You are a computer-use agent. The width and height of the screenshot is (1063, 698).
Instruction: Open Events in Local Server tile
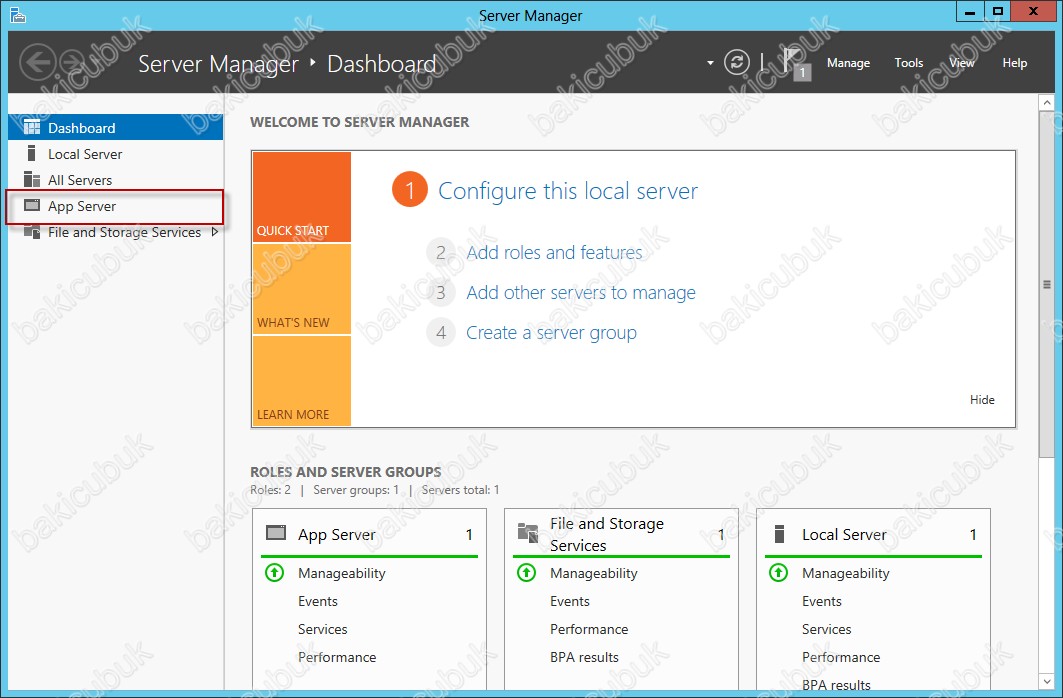tap(822, 601)
